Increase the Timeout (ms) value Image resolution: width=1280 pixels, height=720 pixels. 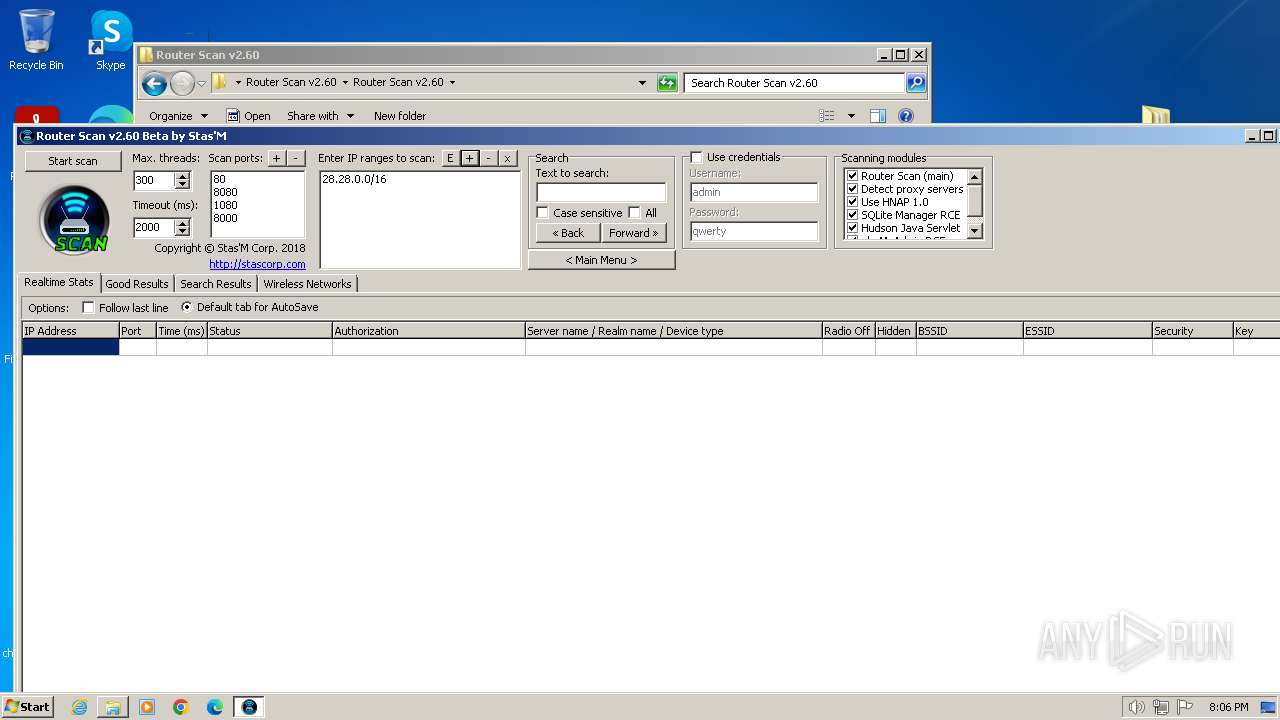coord(182,224)
